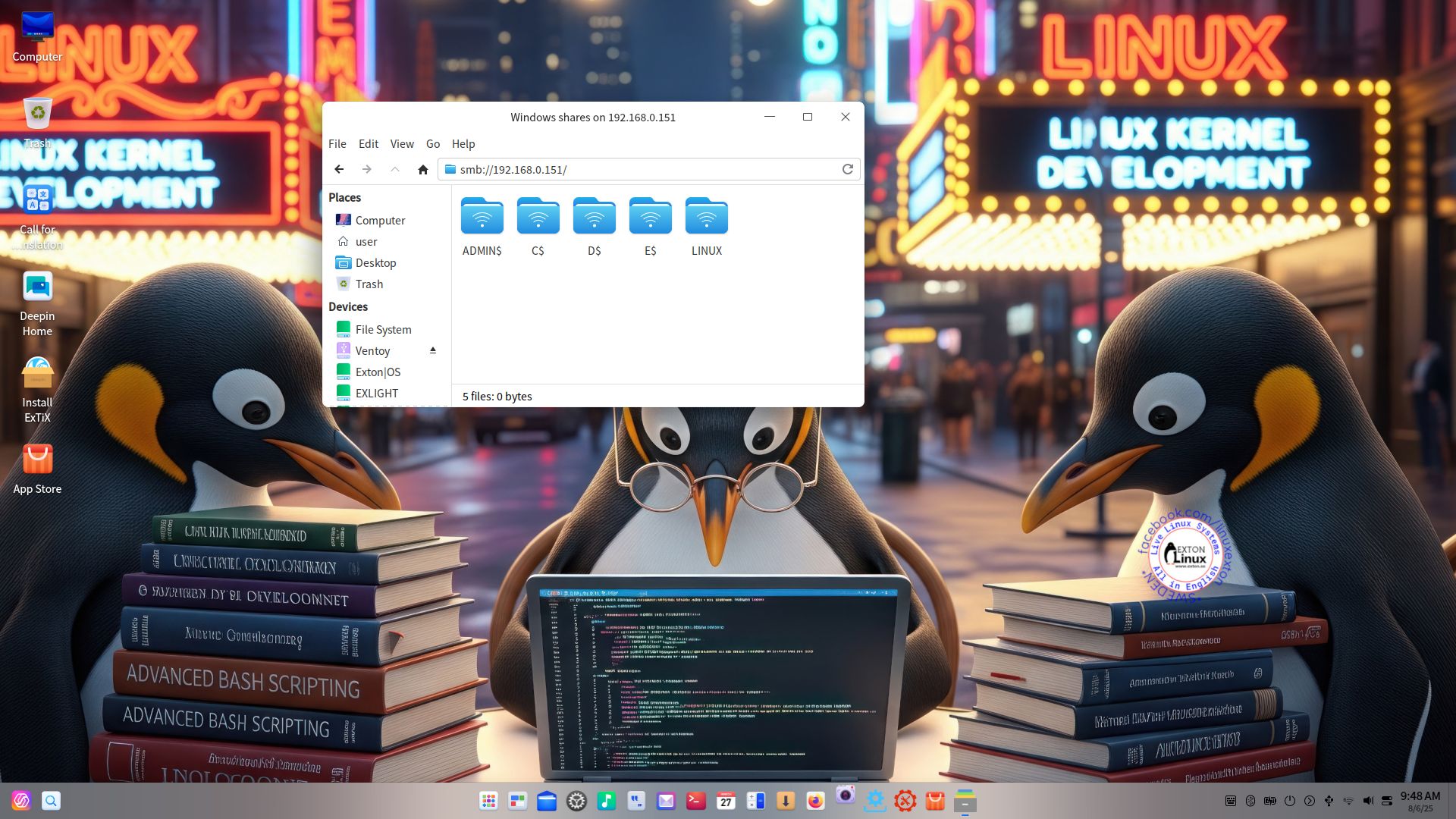1456x819 pixels.
Task: Open the D$ network share folder
Action: click(x=594, y=227)
